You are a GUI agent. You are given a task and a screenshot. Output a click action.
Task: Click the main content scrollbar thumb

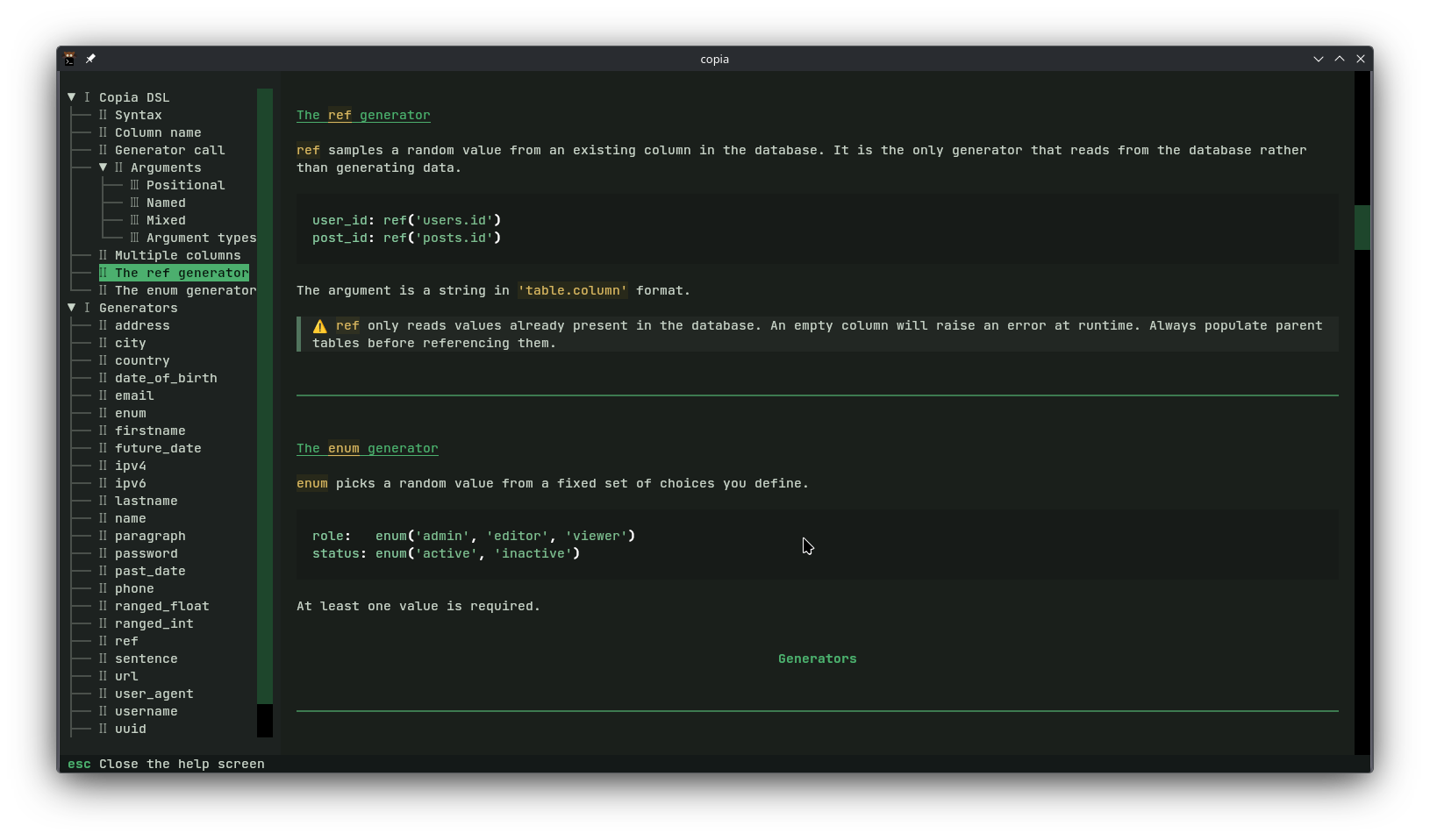click(x=1362, y=227)
